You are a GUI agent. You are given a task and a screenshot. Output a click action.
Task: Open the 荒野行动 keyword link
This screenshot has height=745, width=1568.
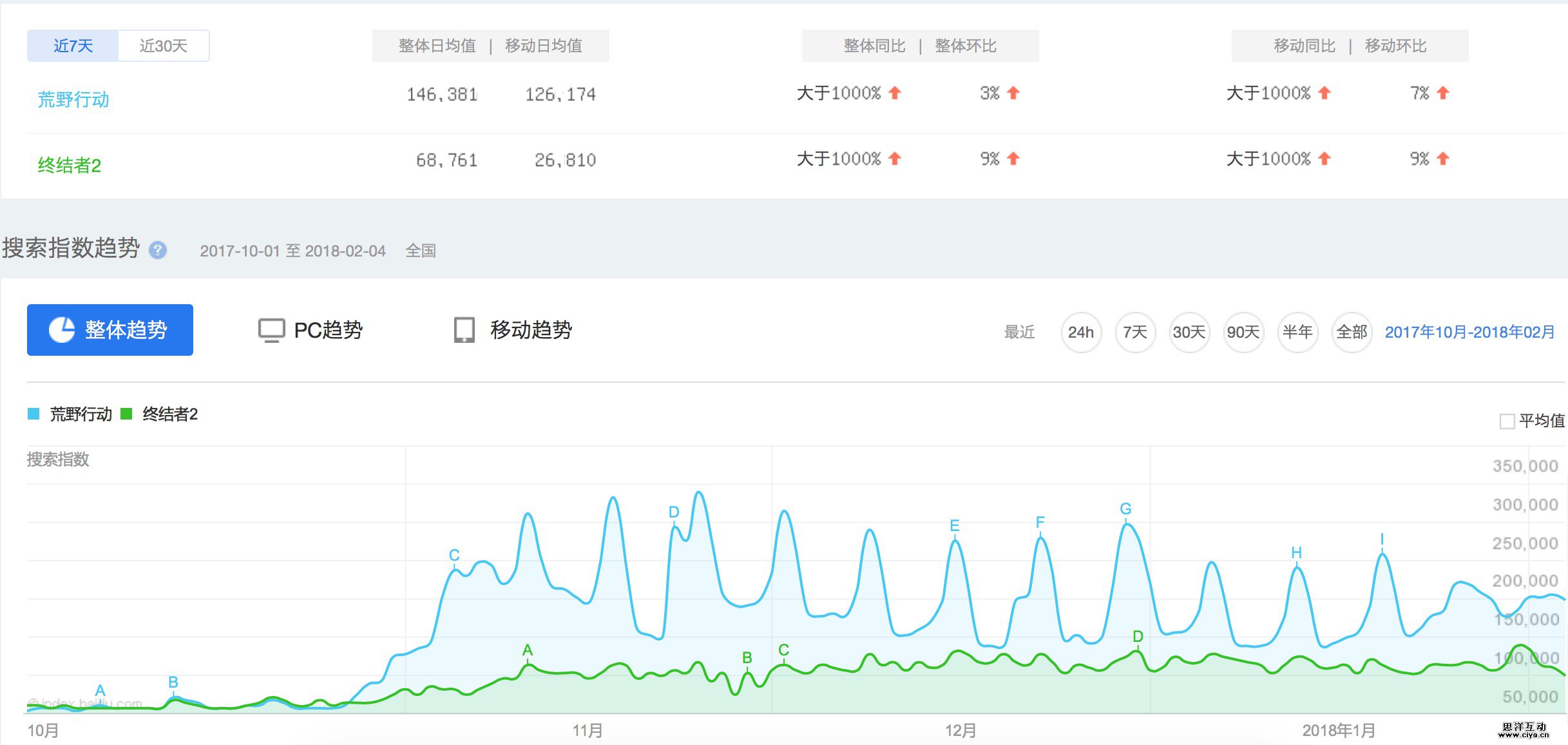(x=73, y=100)
